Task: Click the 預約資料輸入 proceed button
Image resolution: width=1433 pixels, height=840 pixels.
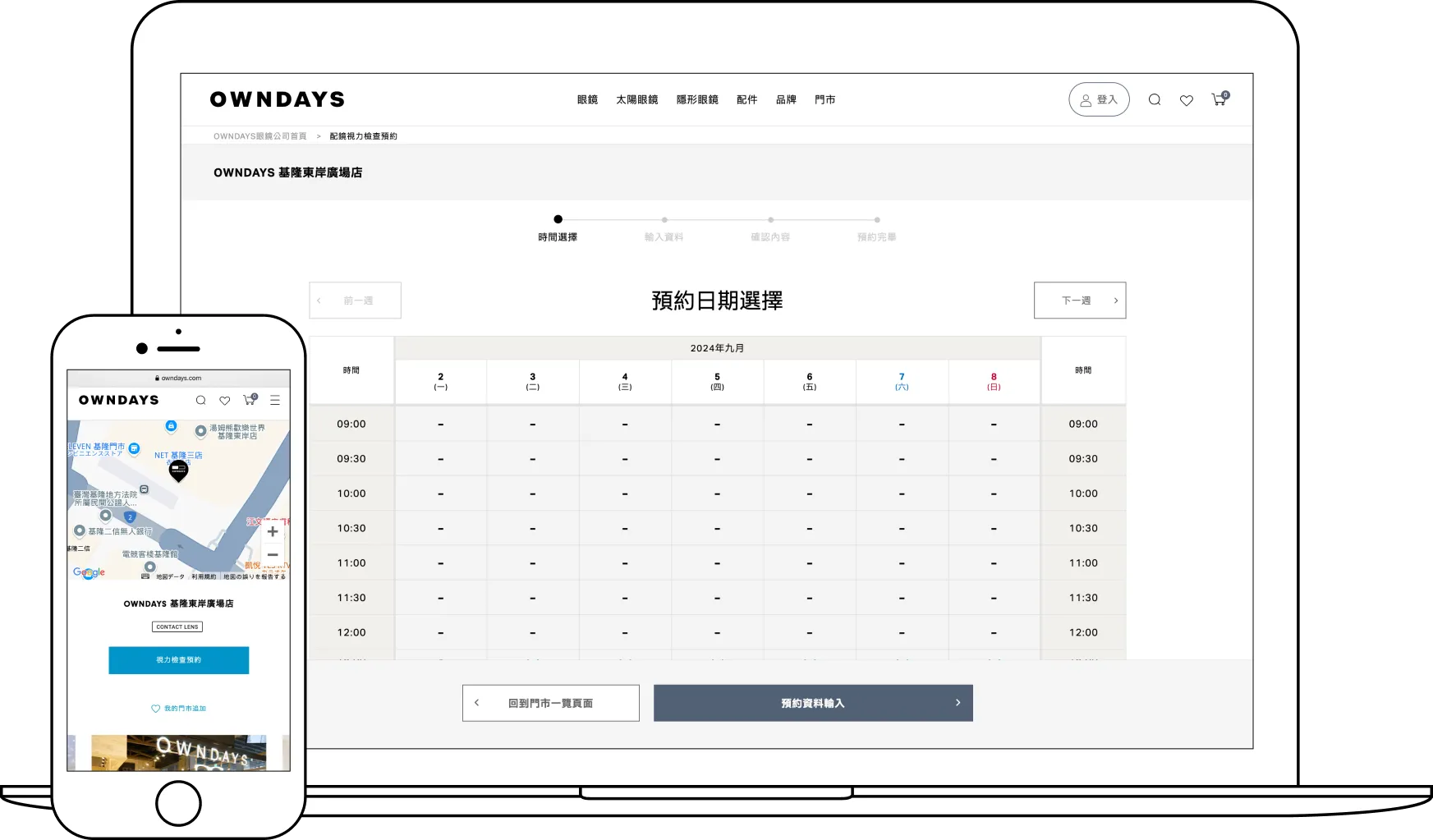Action: (813, 703)
